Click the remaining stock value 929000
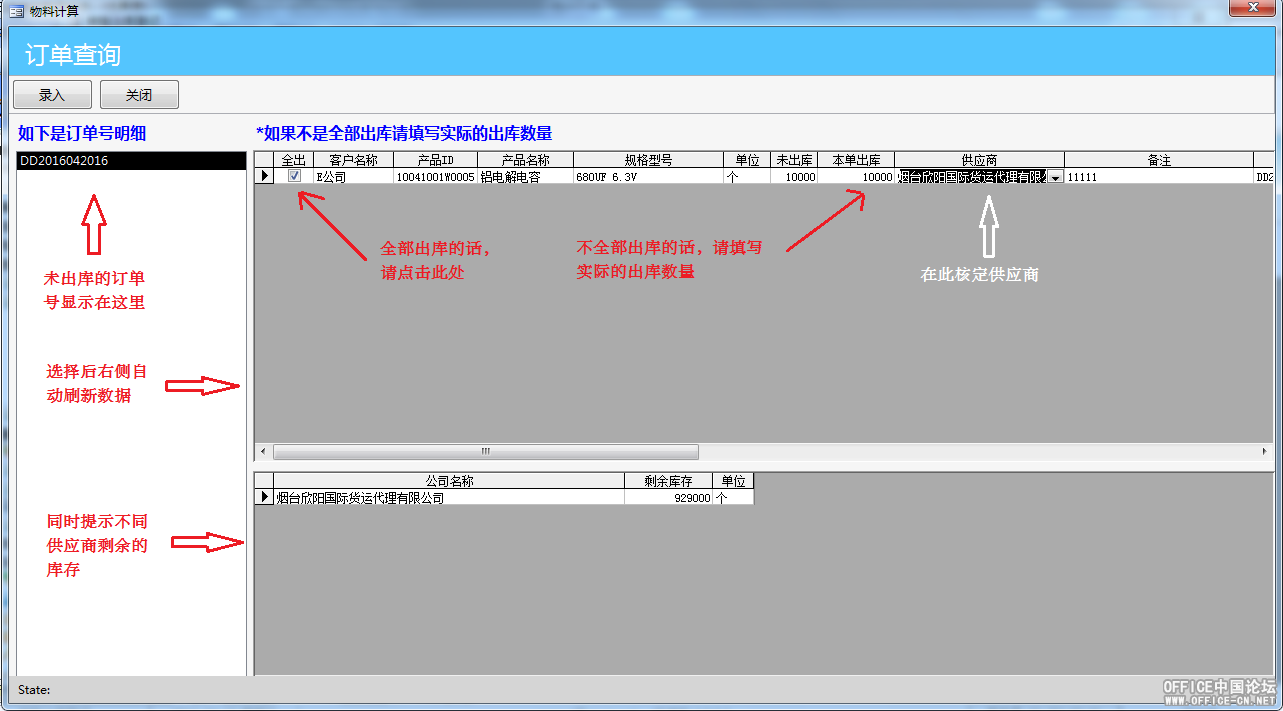The height and width of the screenshot is (711, 1283). click(x=668, y=497)
